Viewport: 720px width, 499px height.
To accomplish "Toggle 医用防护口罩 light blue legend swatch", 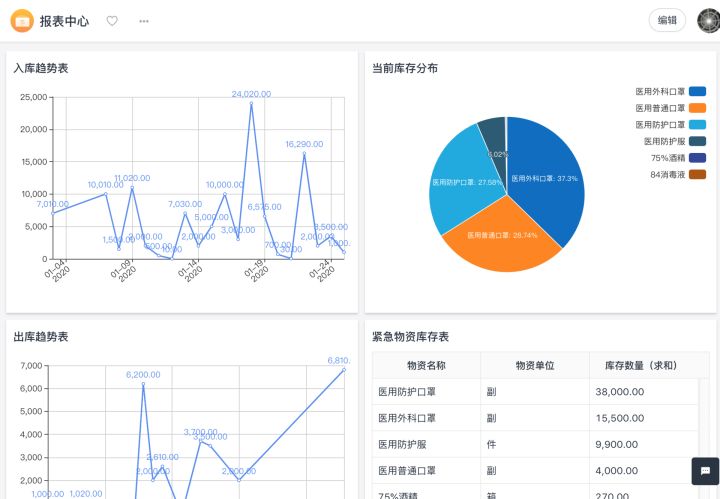I will [x=698, y=124].
